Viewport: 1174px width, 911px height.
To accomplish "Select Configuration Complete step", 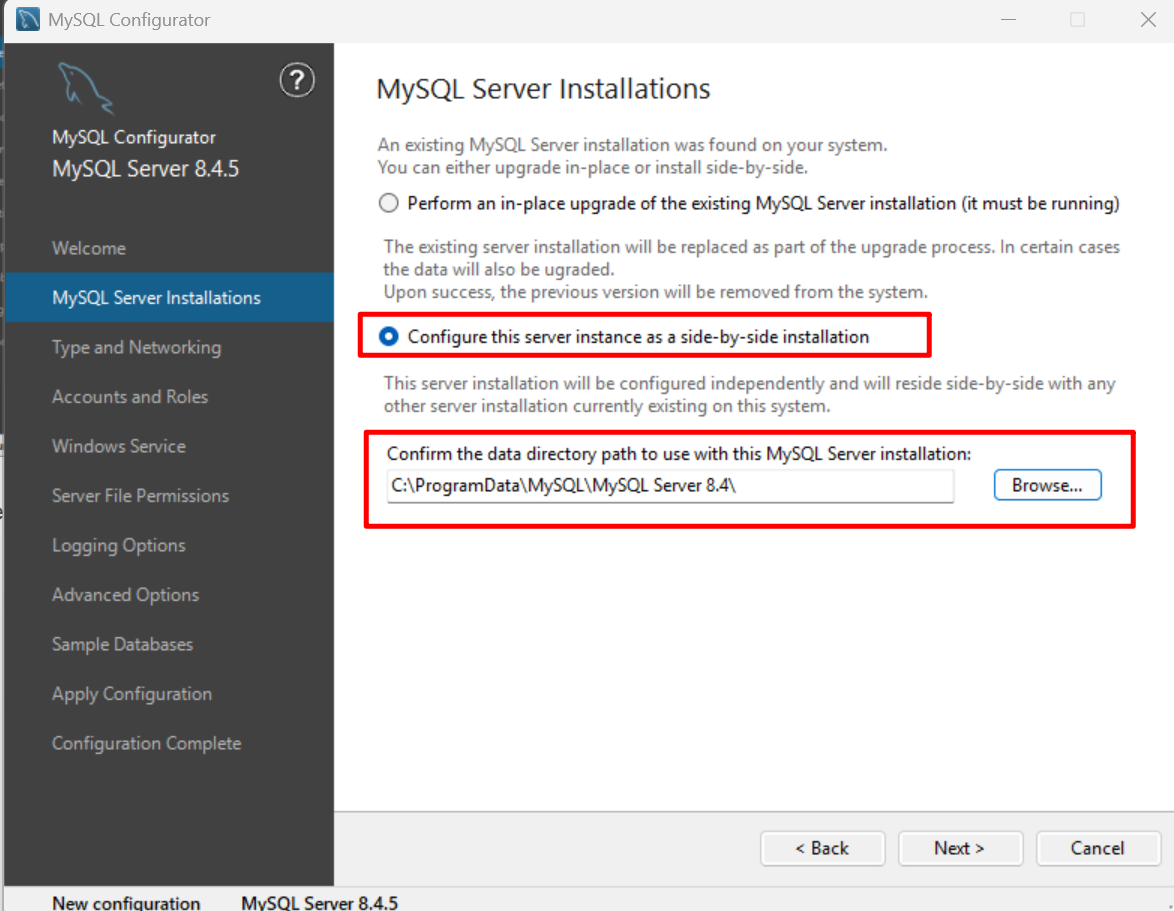I will pos(146,743).
